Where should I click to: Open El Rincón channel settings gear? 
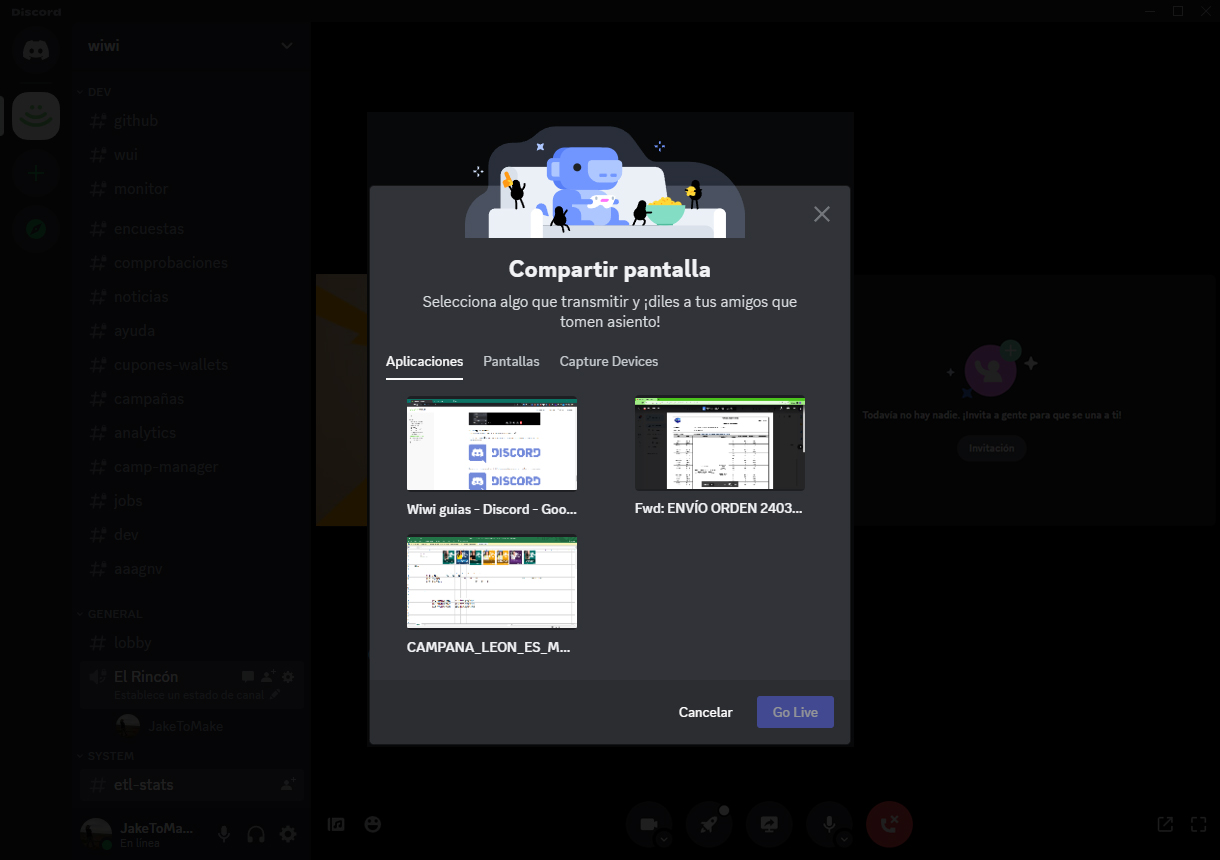(288, 677)
